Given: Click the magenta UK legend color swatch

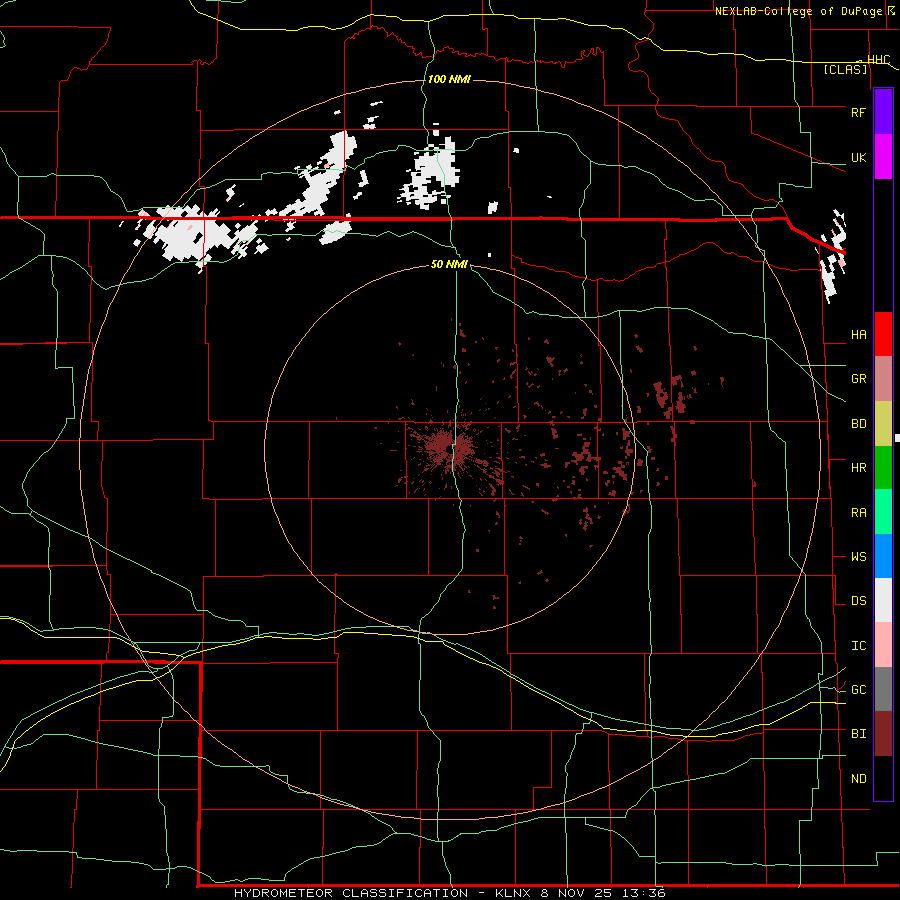Looking at the screenshot, I should coord(883,157).
